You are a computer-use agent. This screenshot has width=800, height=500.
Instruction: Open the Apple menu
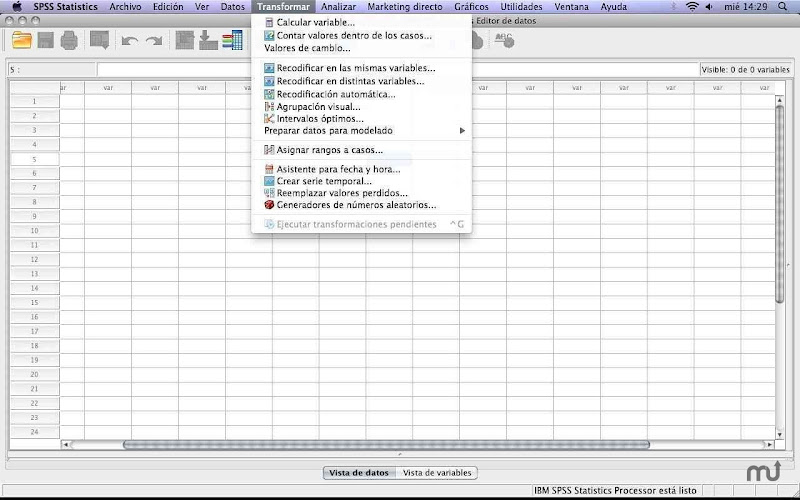tap(17, 6)
